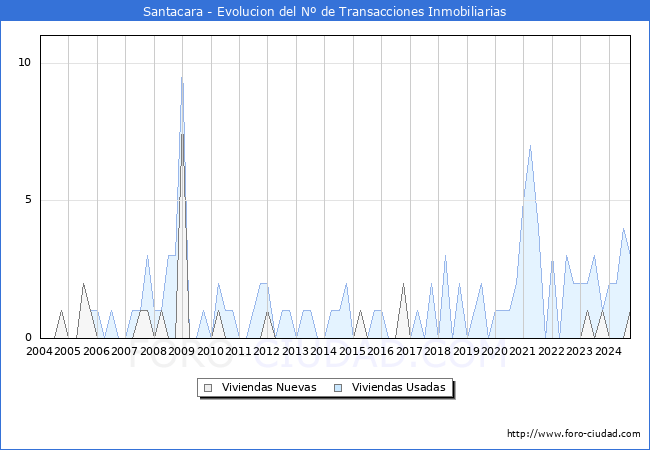Click the x-axis year label 2017

coord(409,351)
